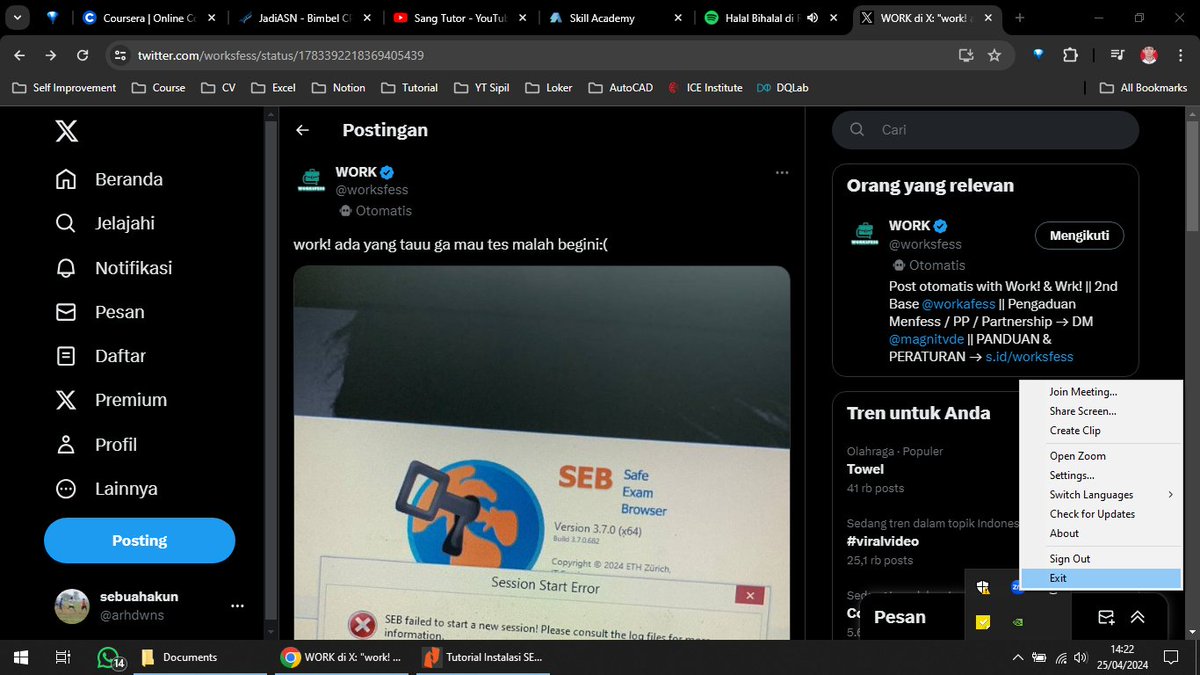Click the Mengikuti following button
The width and height of the screenshot is (1200, 675).
1079,236
